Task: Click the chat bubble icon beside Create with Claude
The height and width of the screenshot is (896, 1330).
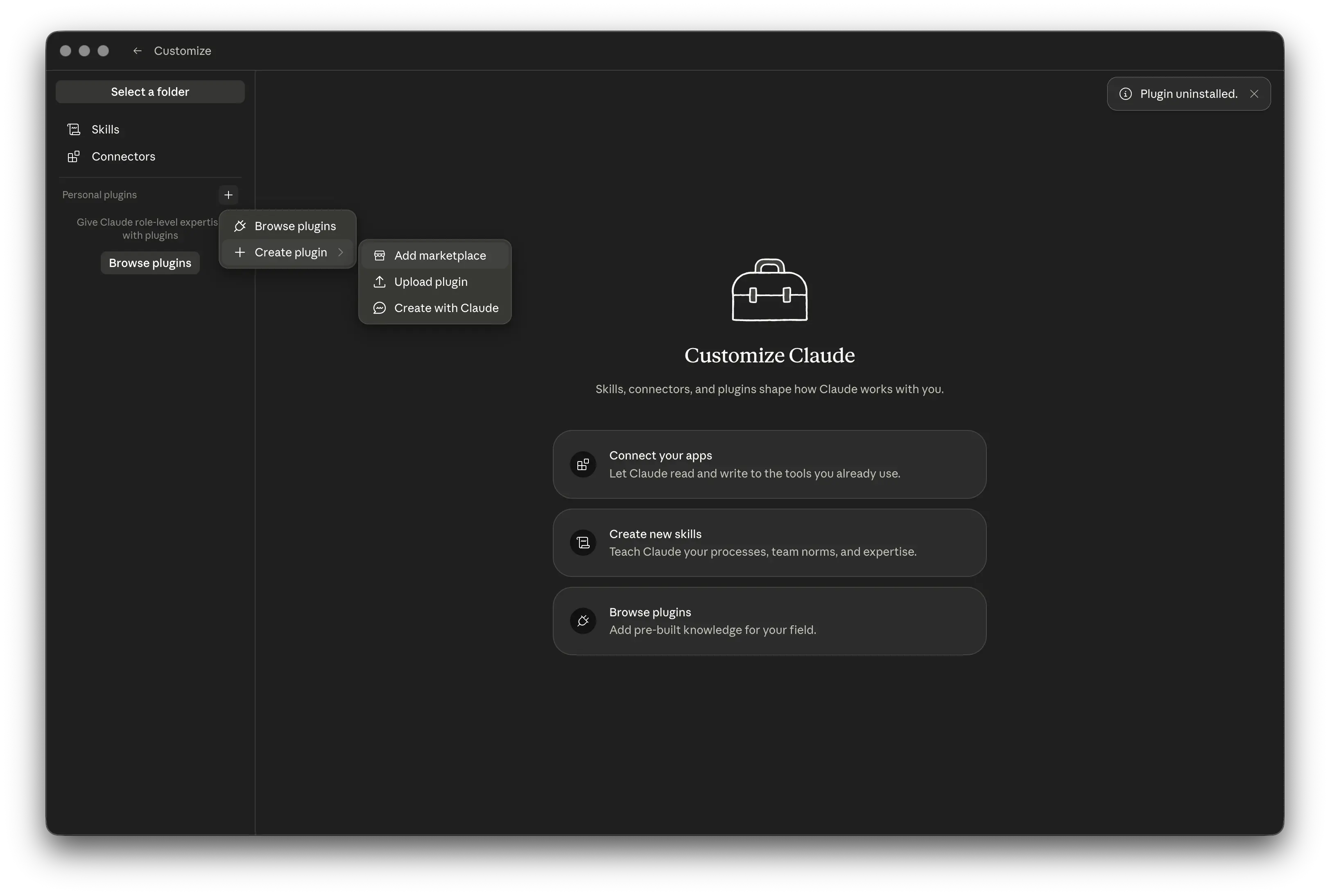Action: tap(379, 308)
